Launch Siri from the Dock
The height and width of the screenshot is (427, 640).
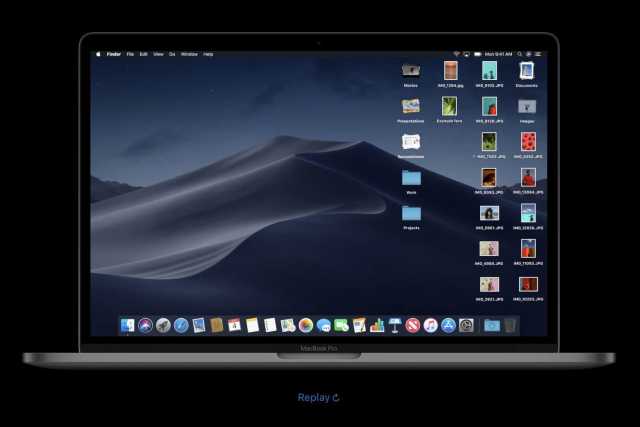[145, 325]
